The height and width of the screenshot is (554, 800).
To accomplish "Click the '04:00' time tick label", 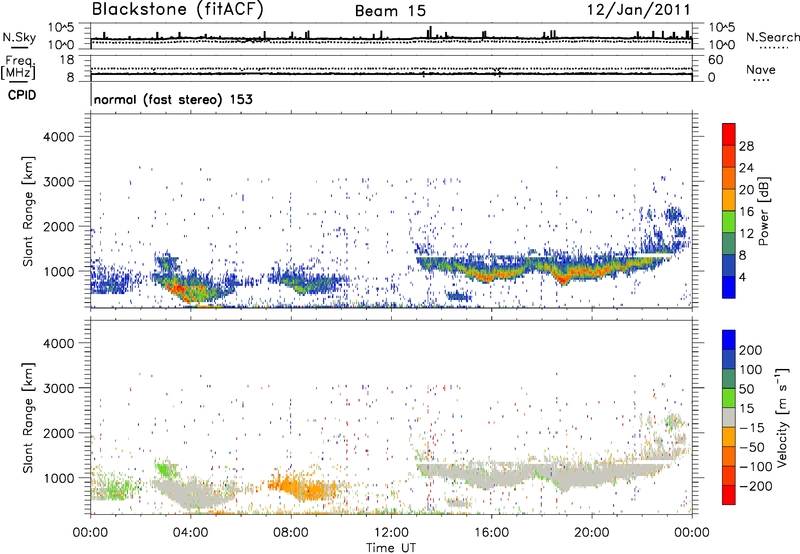I will click(190, 533).
